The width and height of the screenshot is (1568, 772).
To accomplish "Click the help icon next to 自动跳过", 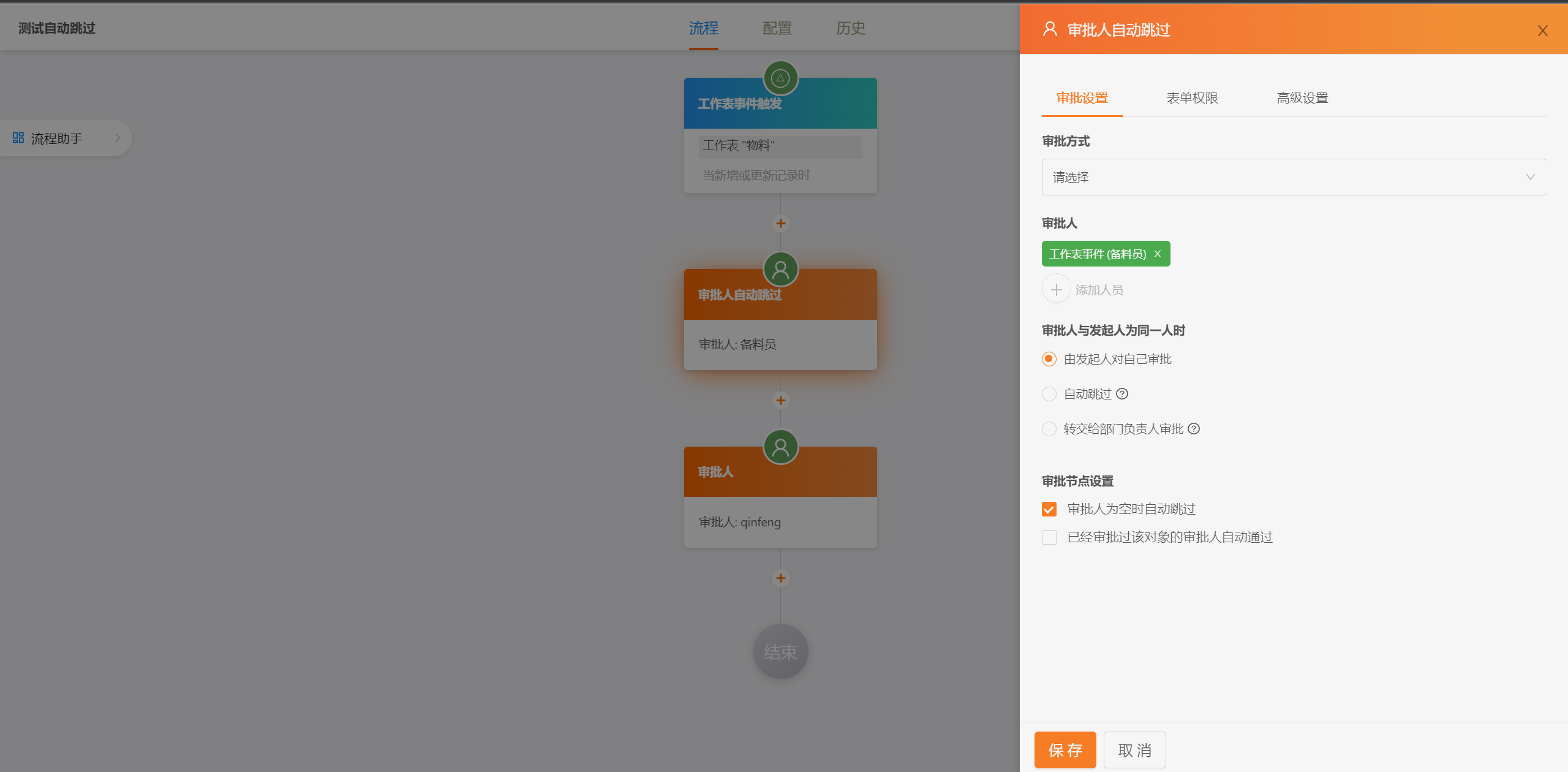I will (x=1122, y=394).
